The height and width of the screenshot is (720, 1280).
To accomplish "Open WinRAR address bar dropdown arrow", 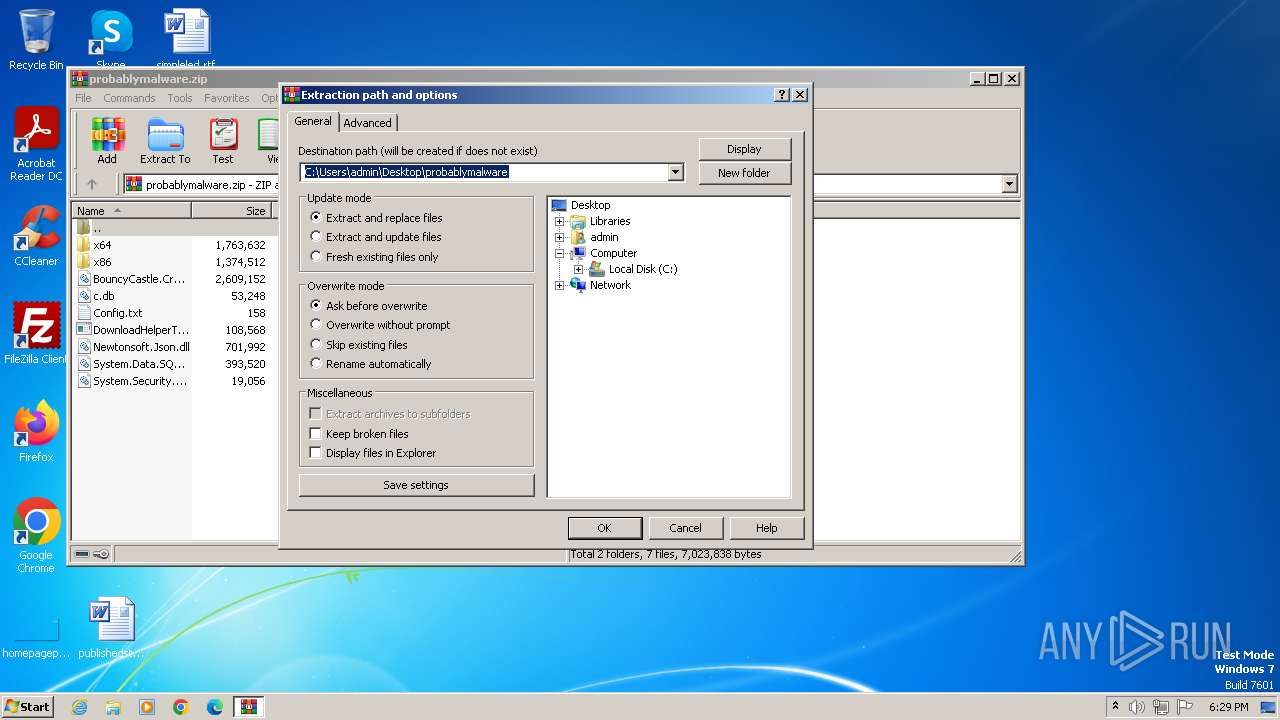I will tap(1009, 184).
